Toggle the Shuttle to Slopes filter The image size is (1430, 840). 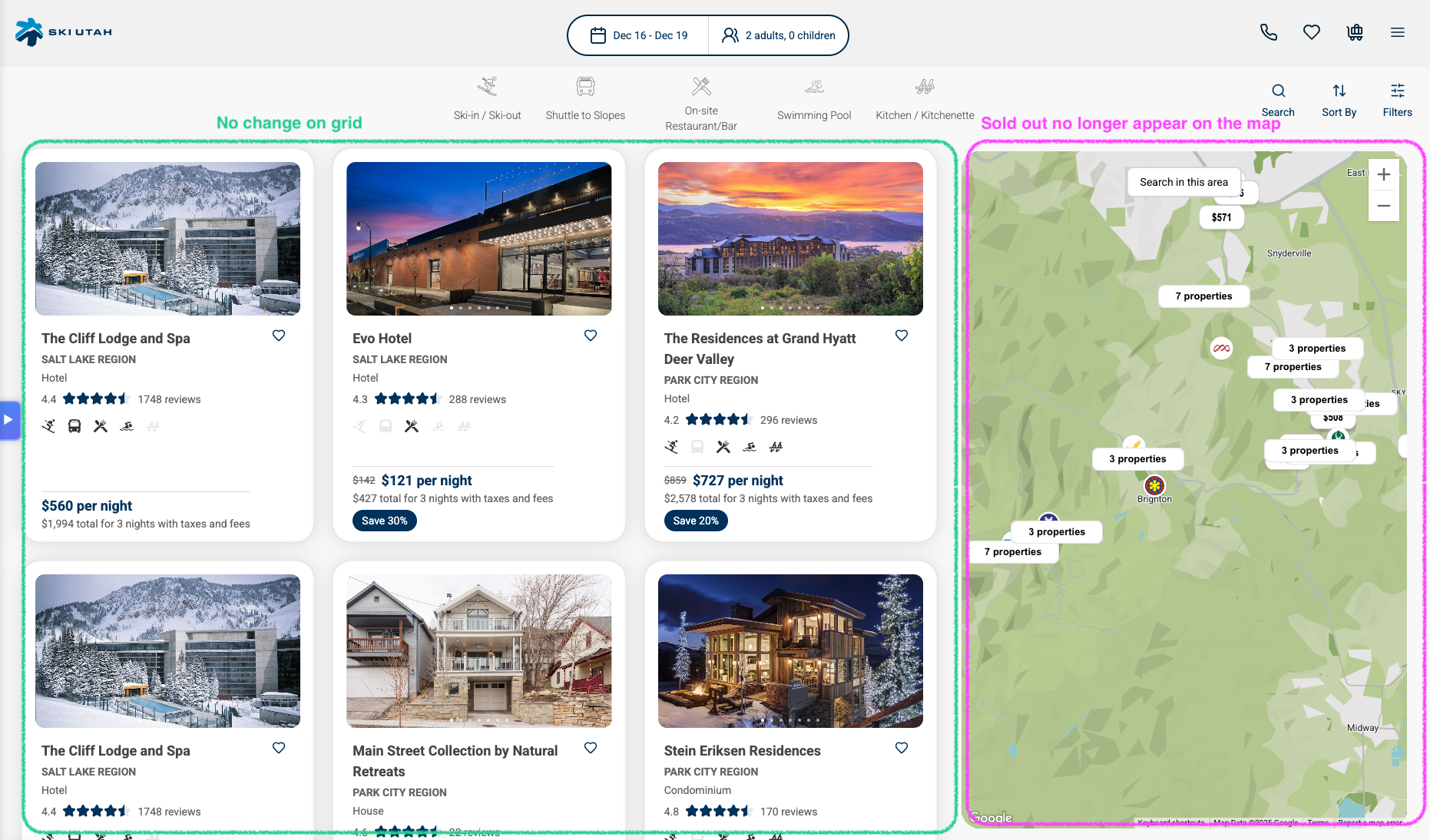pos(585,98)
